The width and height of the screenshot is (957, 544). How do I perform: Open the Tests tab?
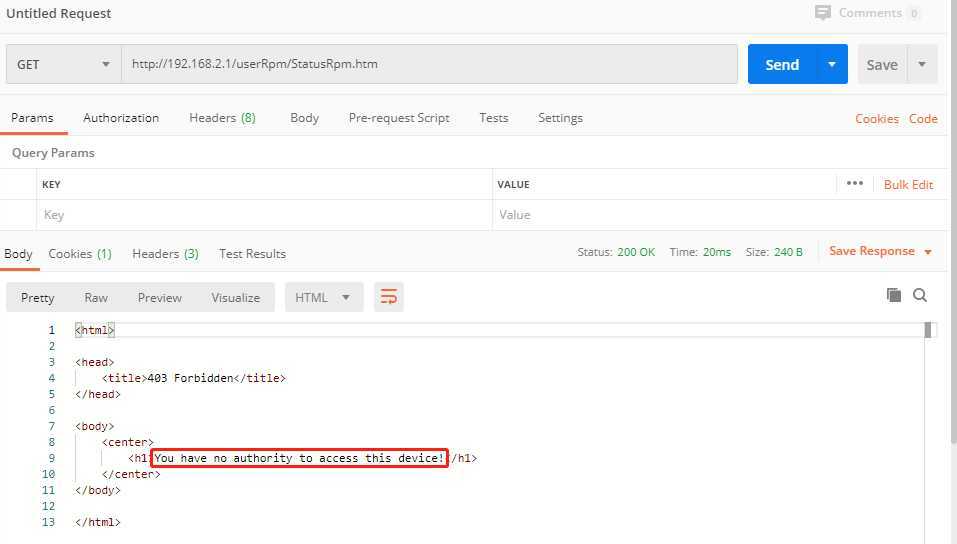tap(494, 118)
